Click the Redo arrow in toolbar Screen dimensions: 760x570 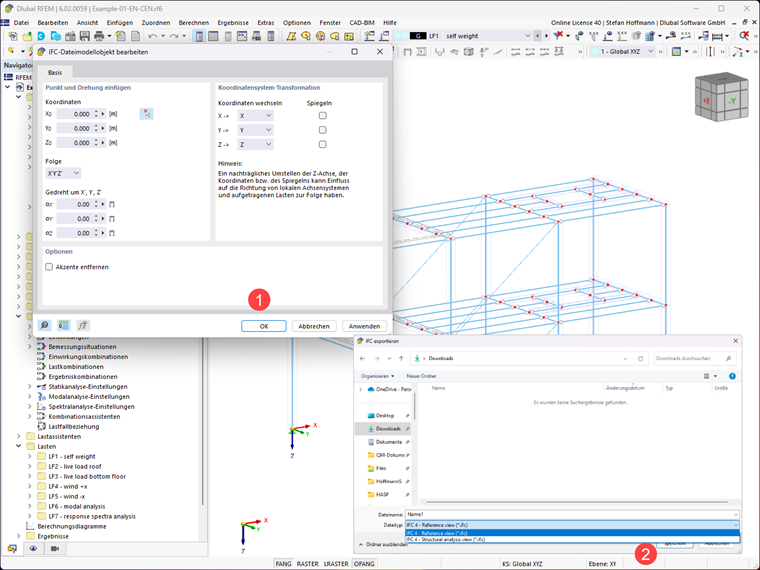click(x=174, y=36)
